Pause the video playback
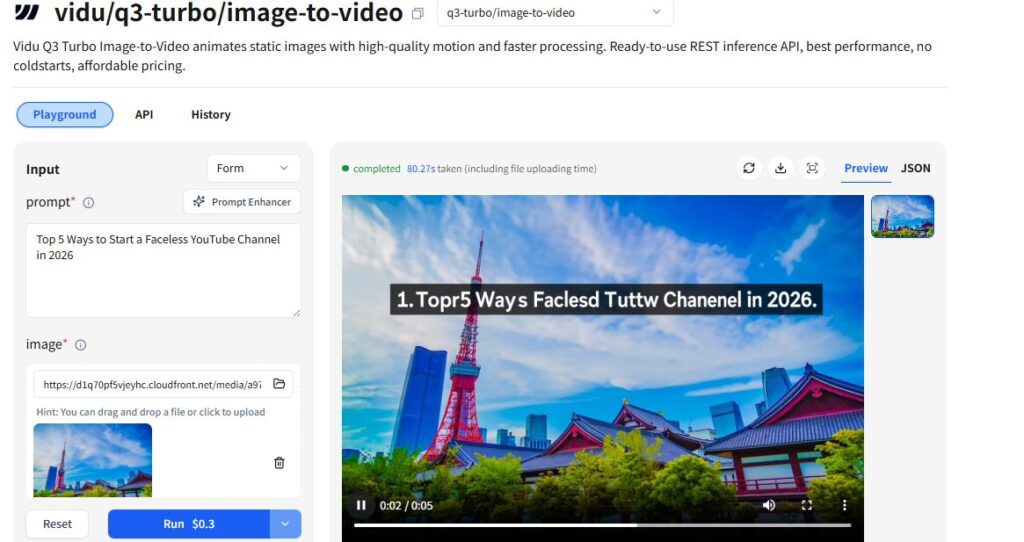Viewport: 1024px width, 542px height. coord(361,506)
